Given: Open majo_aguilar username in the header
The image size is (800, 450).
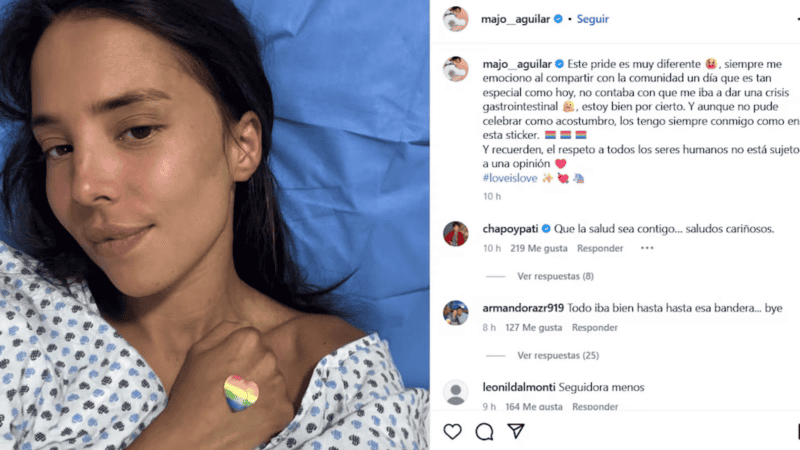Looking at the screenshot, I should coord(515,19).
